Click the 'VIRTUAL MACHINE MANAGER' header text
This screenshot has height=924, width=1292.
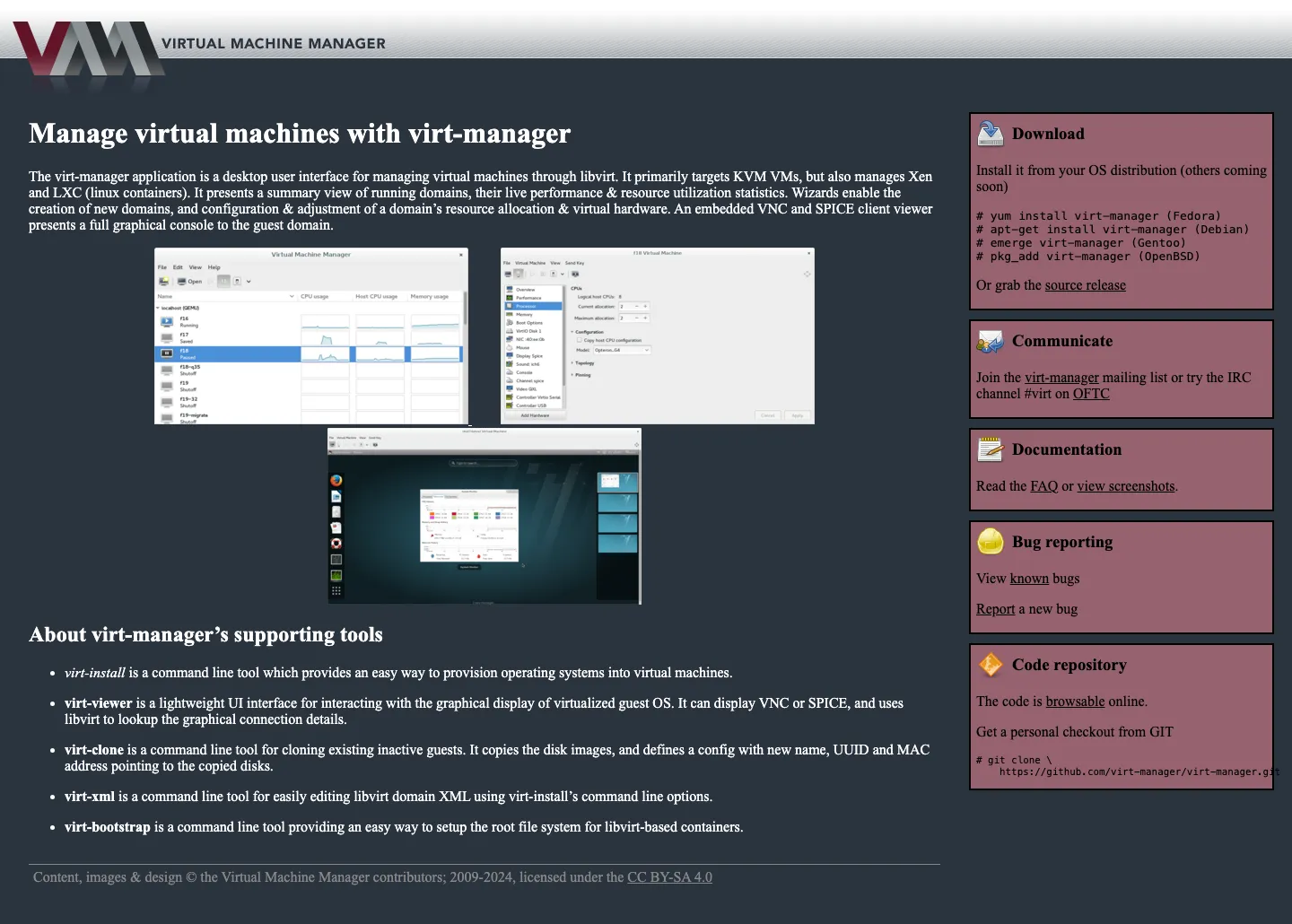tap(274, 43)
